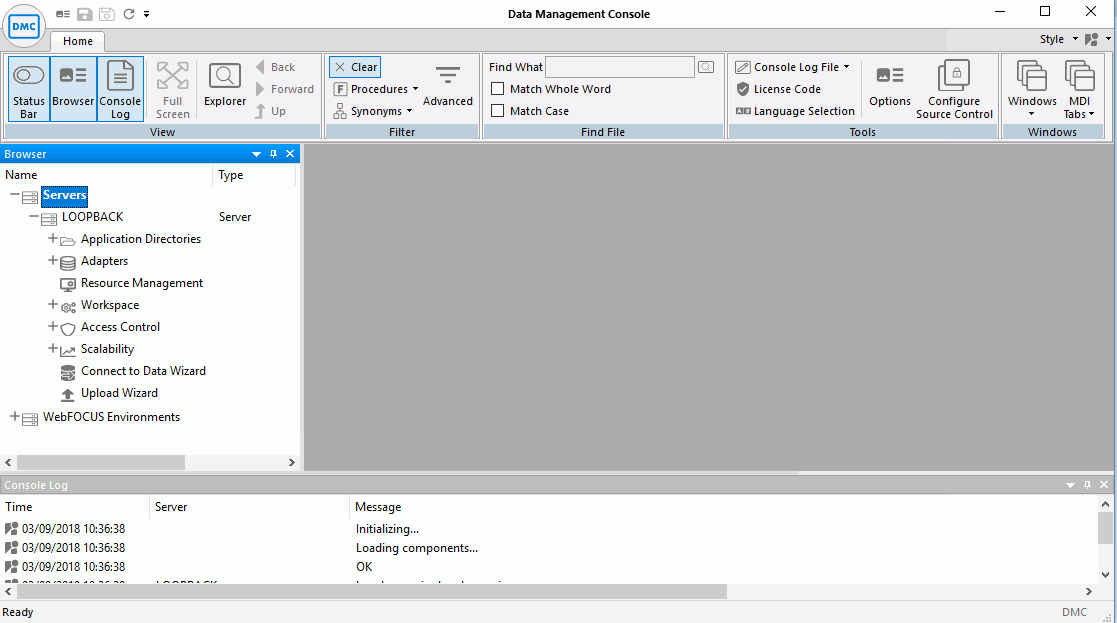Click the first quick access toolbar icon

[x=63, y=14]
